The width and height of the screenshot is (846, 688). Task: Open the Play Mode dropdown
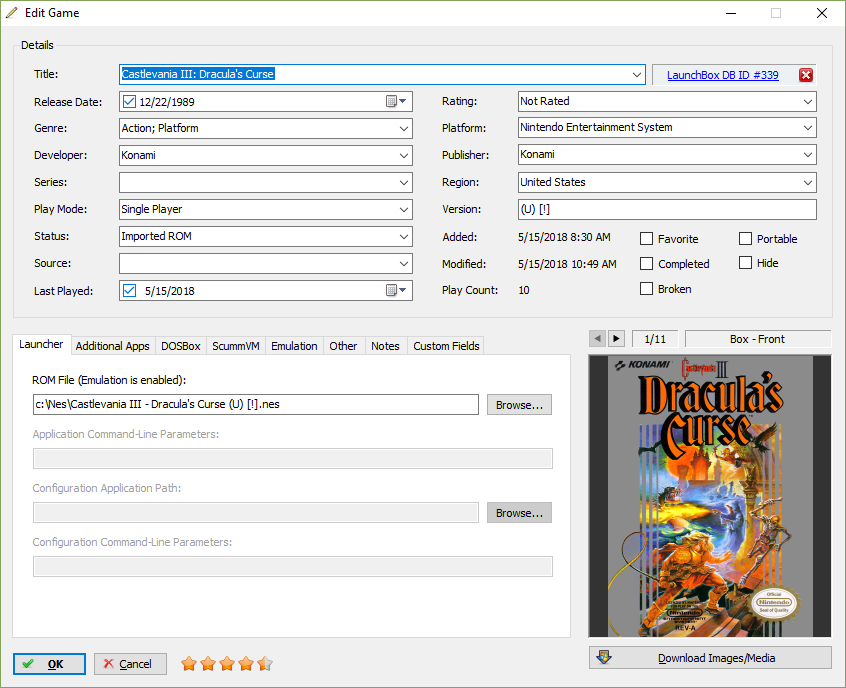click(x=404, y=209)
